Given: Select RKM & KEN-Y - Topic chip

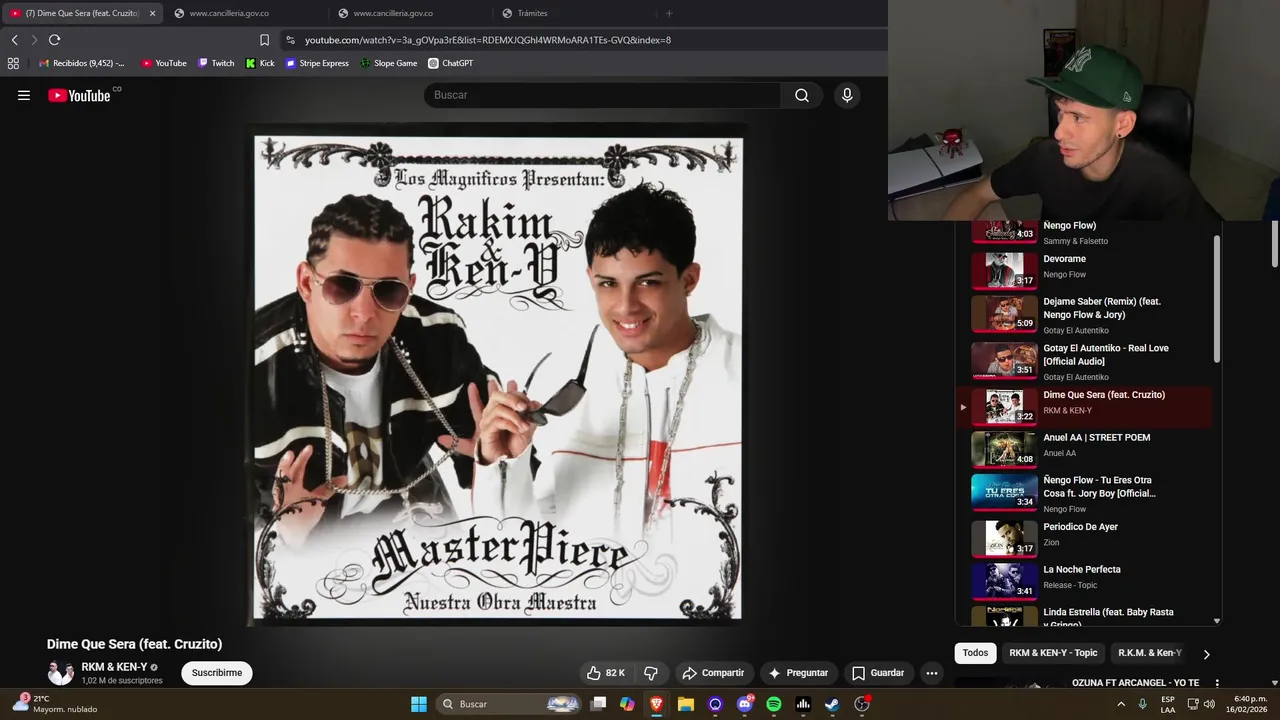Looking at the screenshot, I should (x=1053, y=653).
